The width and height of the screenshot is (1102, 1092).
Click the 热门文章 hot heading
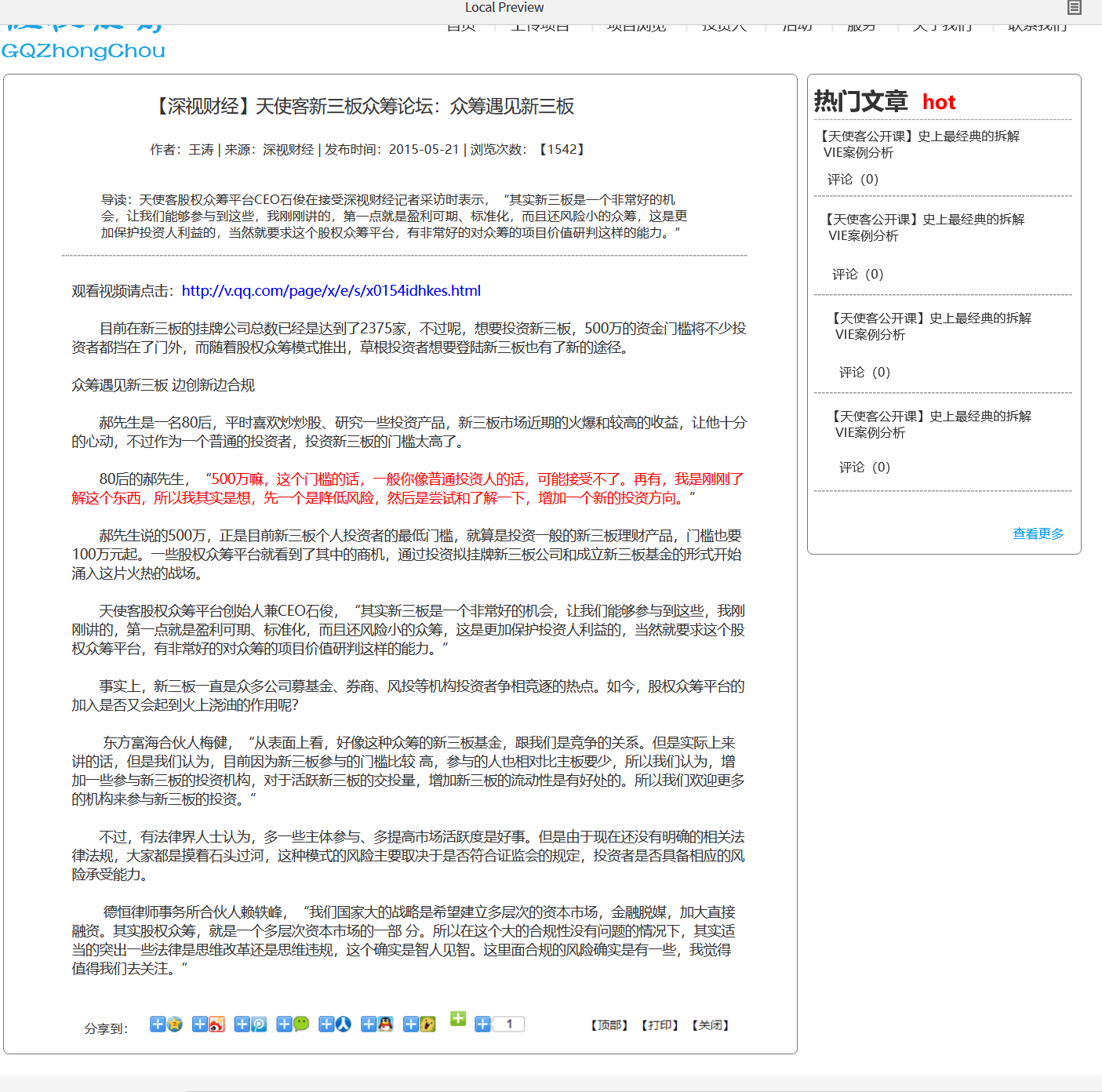coord(885,101)
